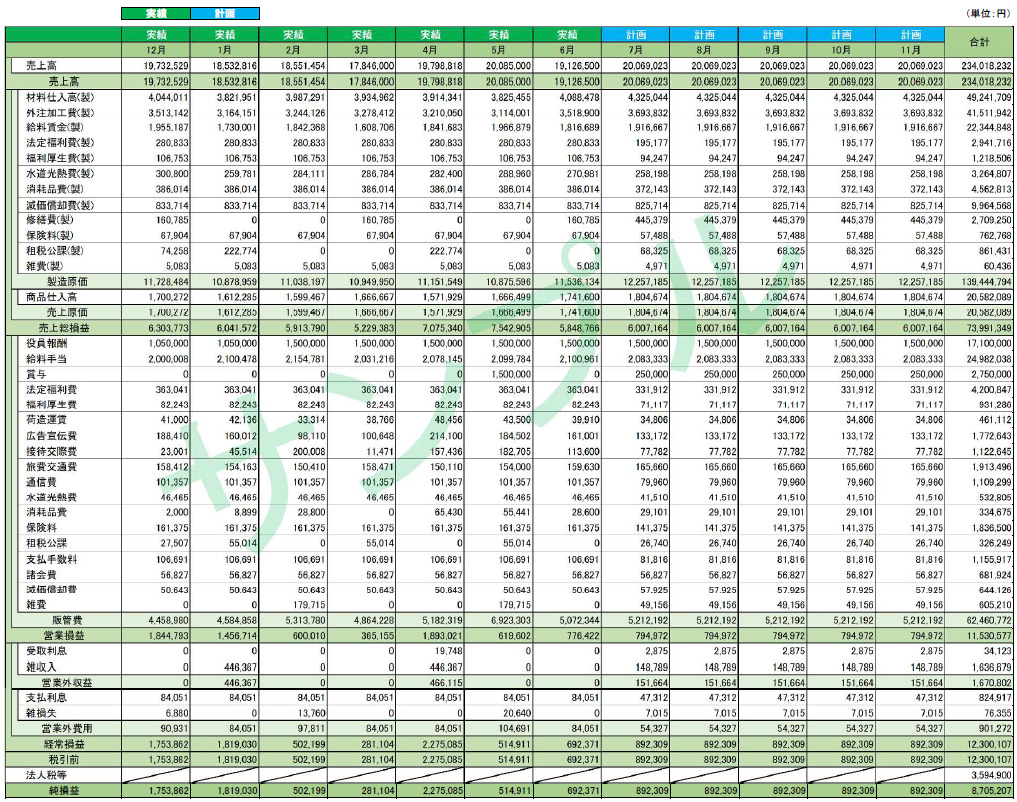The width and height of the screenshot is (1017, 802).
Task: Select the 租税公課(製) row label
Action: (54, 251)
